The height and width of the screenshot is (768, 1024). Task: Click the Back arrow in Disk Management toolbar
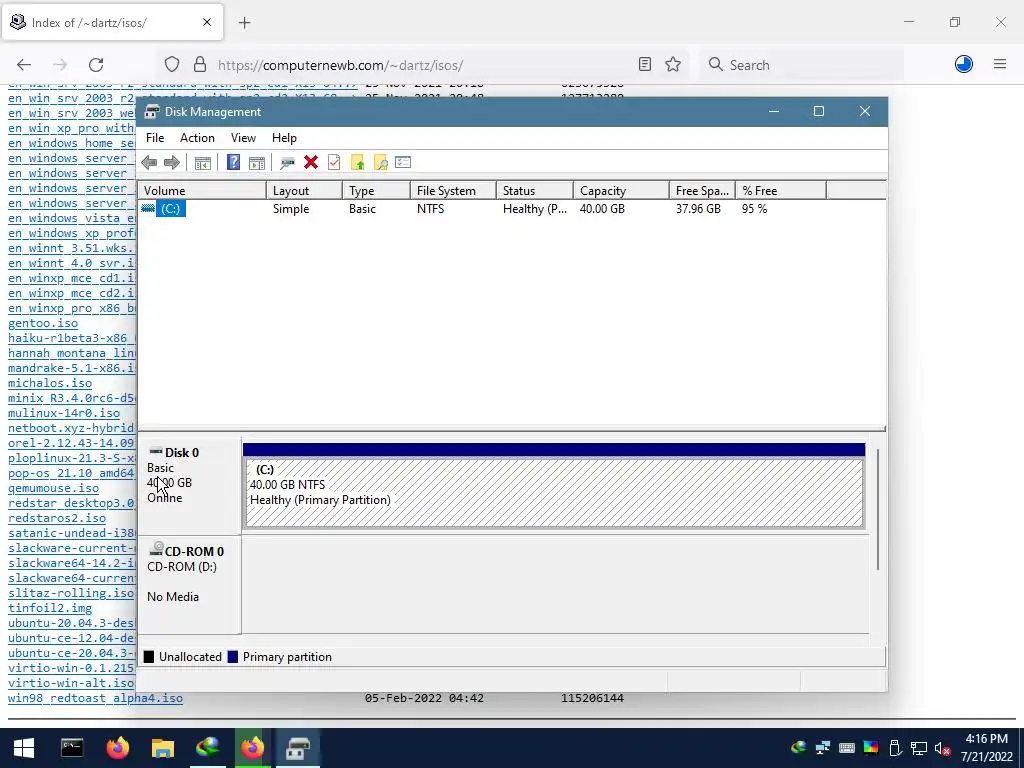149,163
